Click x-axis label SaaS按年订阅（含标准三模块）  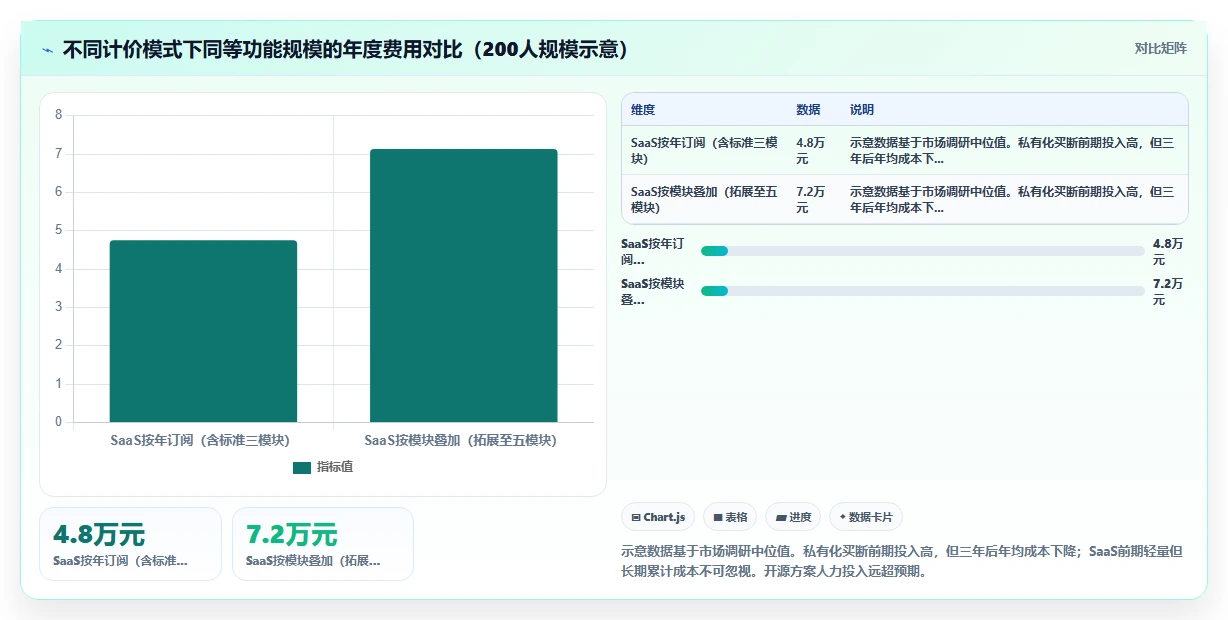pyautogui.click(x=203, y=440)
